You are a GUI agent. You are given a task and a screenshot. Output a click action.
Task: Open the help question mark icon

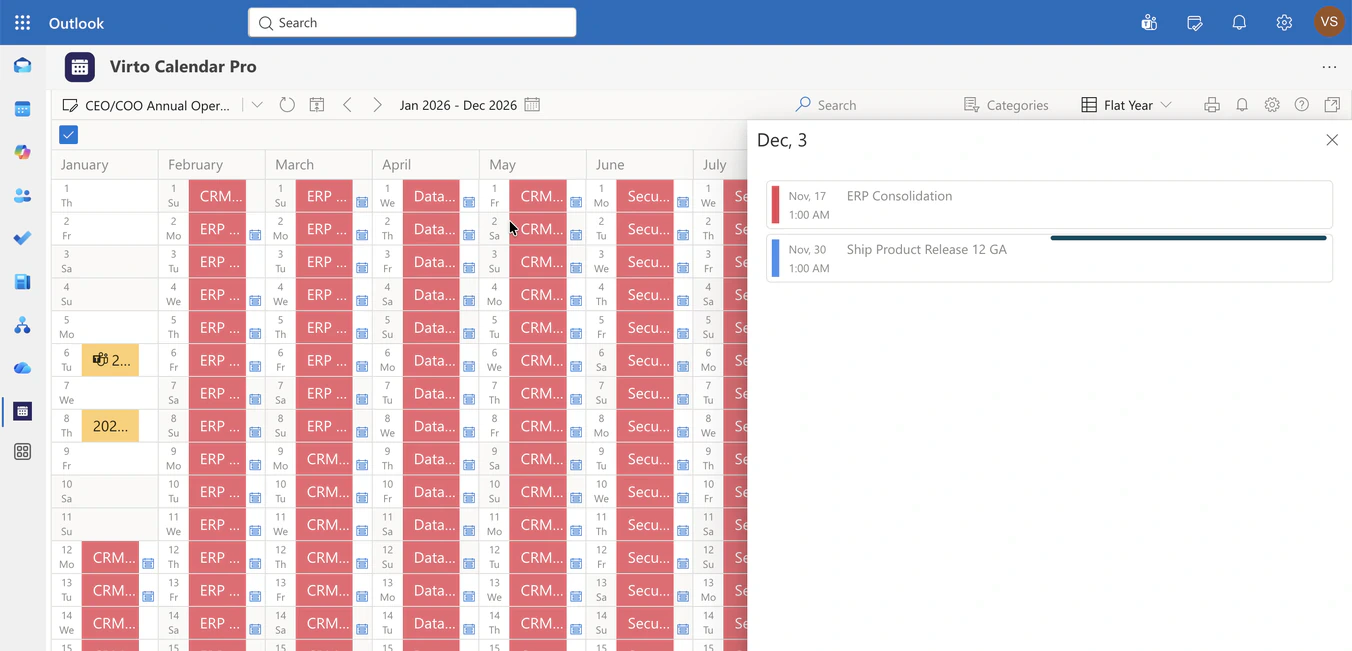coord(1302,105)
